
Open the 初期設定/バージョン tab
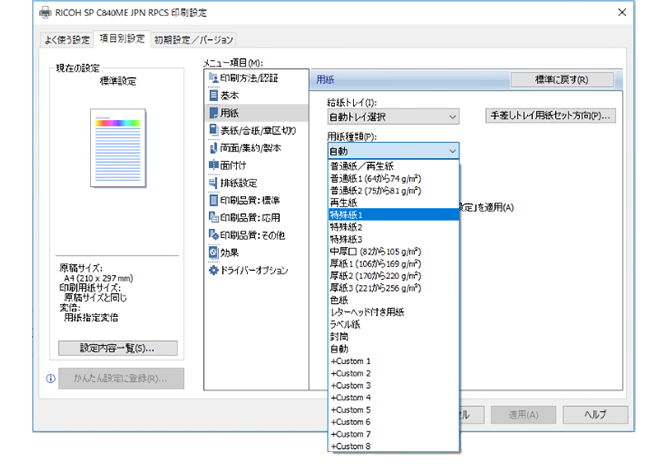coord(193,40)
